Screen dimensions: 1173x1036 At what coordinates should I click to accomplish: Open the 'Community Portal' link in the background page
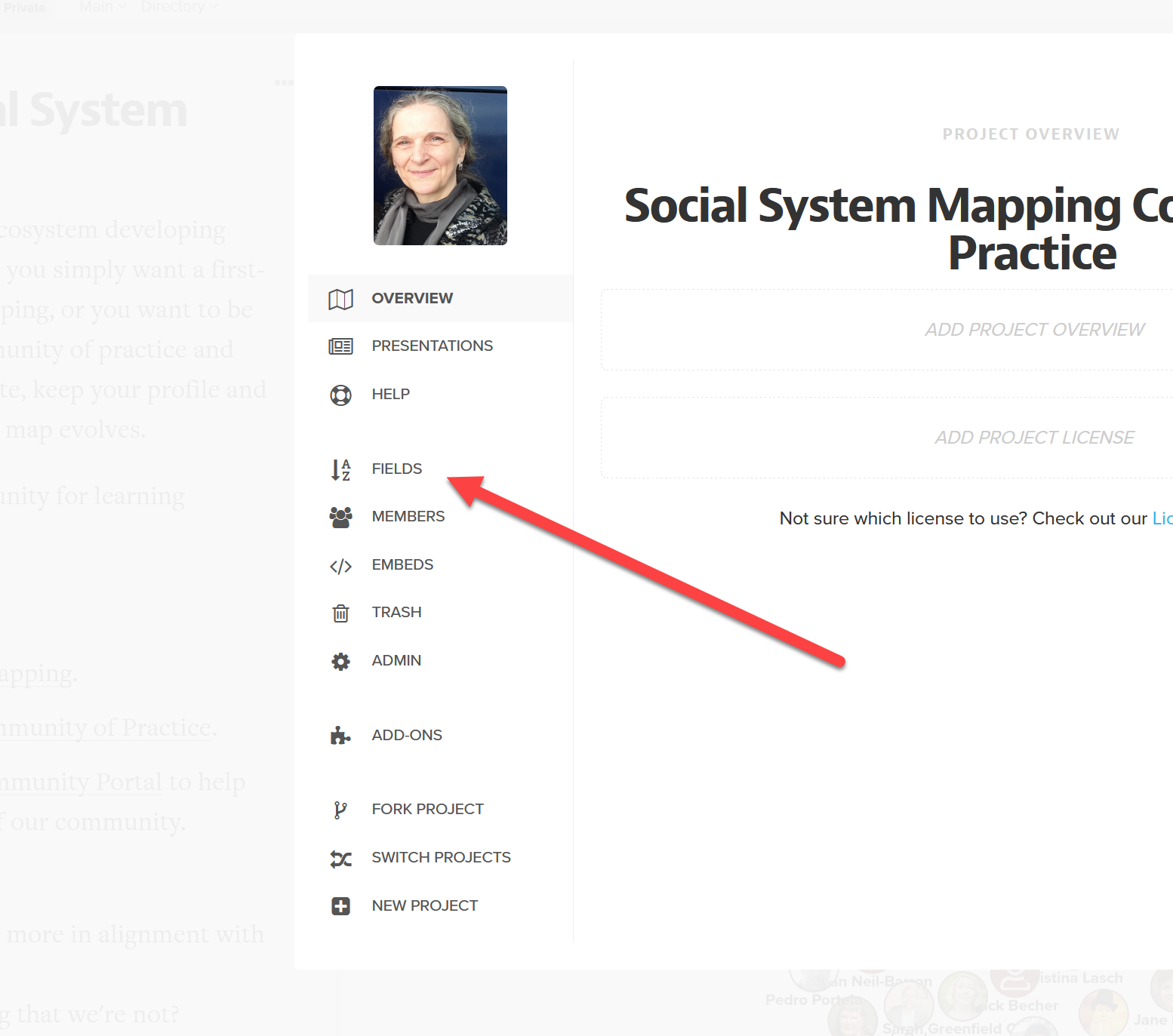point(81,782)
